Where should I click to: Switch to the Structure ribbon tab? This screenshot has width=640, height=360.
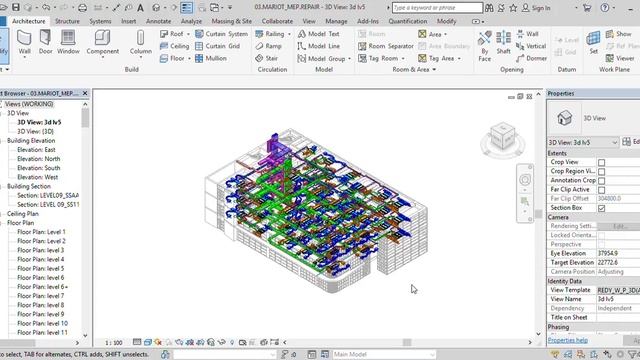tap(67, 21)
